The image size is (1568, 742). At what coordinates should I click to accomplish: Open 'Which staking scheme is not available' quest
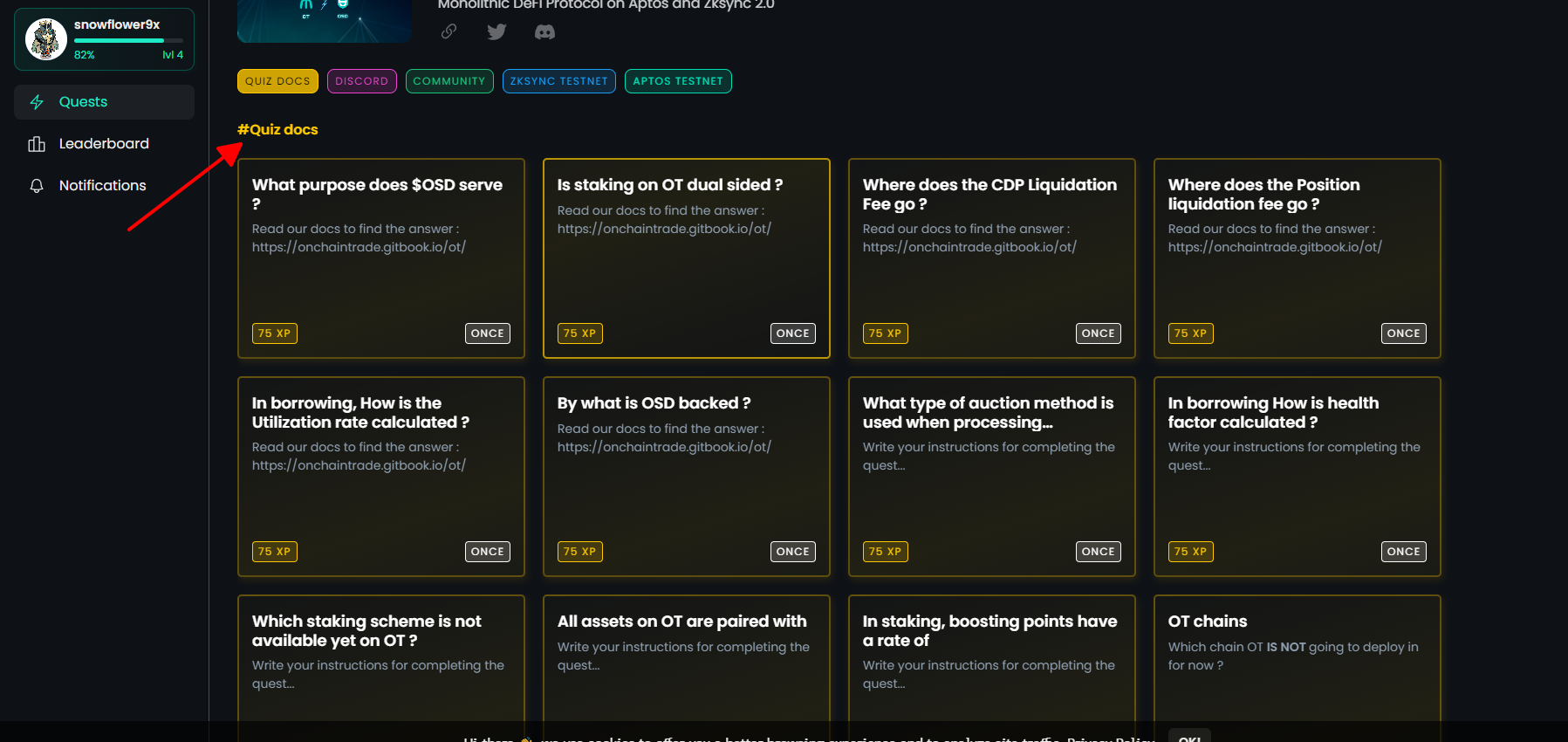point(381,668)
